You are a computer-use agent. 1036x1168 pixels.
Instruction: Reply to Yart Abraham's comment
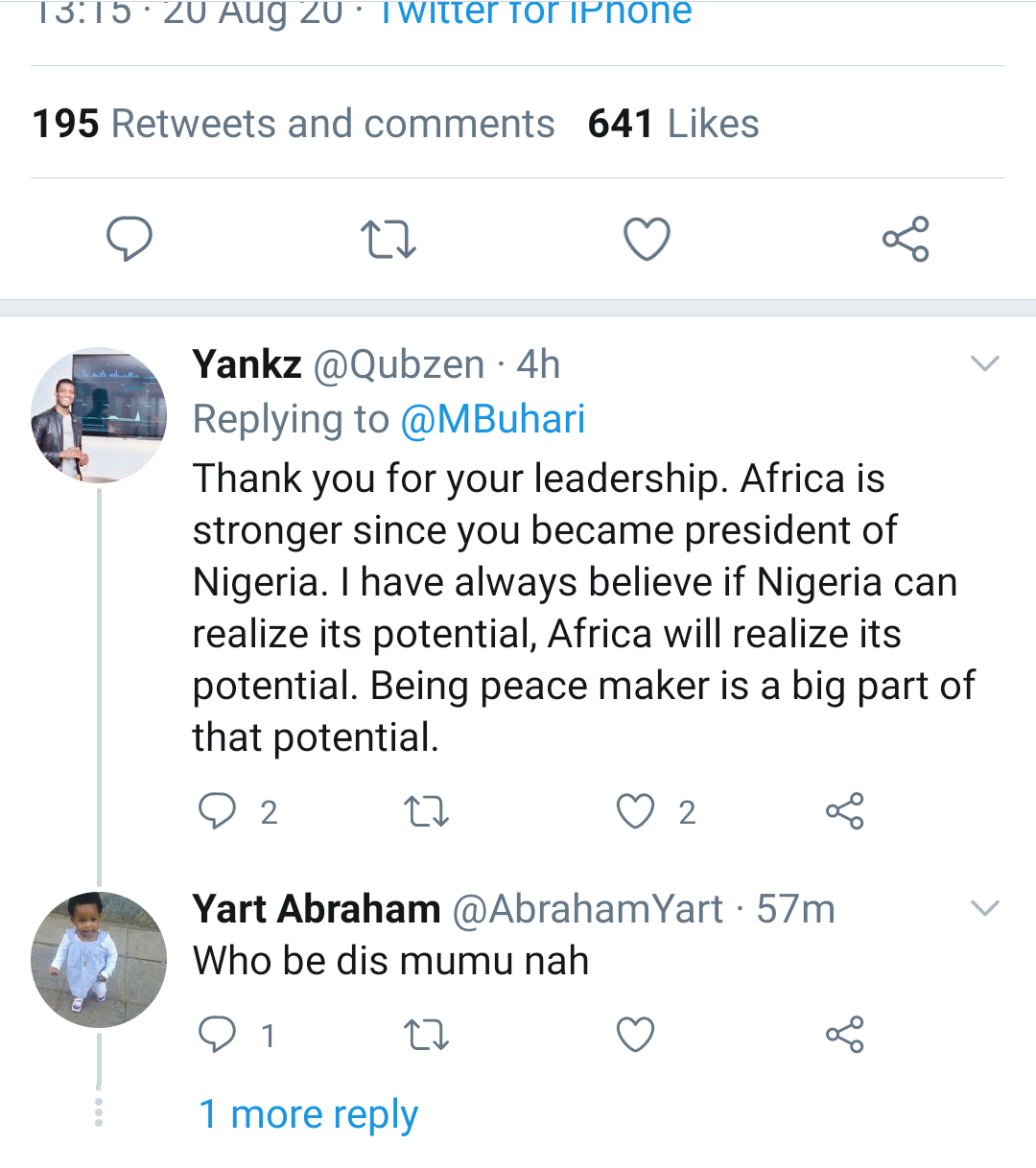click(218, 1035)
